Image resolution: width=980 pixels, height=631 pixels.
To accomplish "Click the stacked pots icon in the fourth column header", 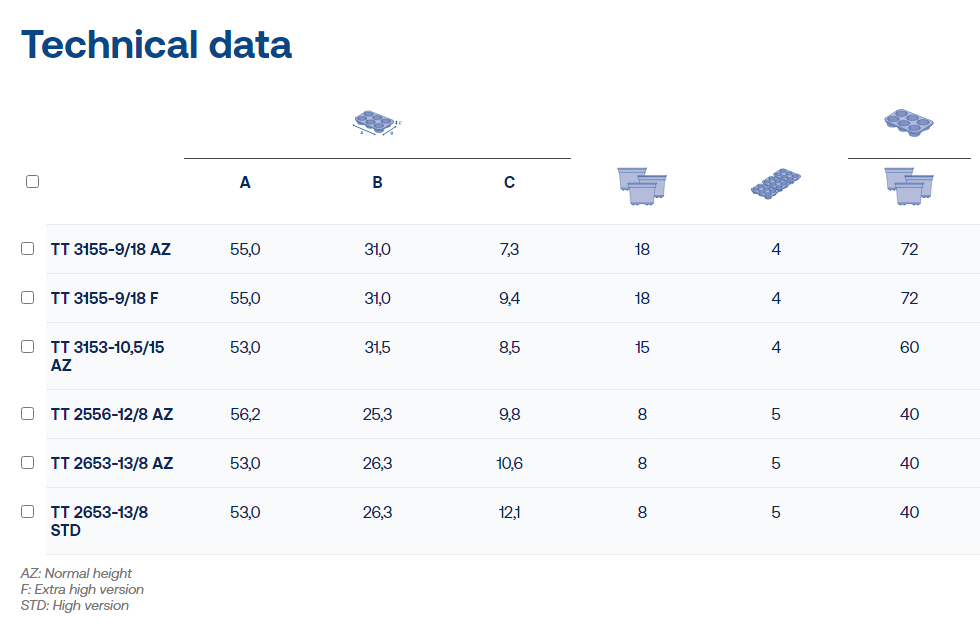I will 642,185.
